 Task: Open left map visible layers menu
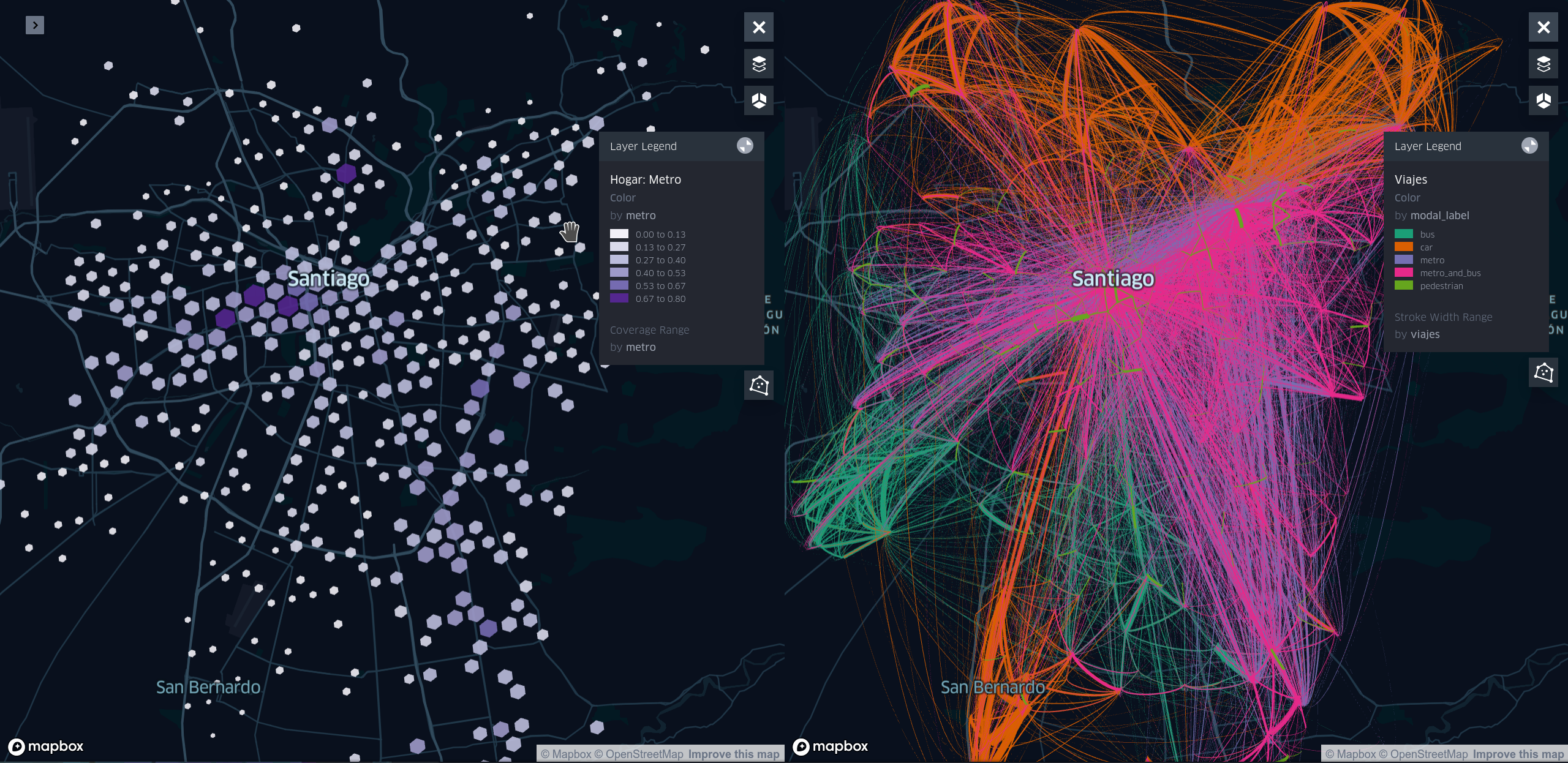[758, 64]
